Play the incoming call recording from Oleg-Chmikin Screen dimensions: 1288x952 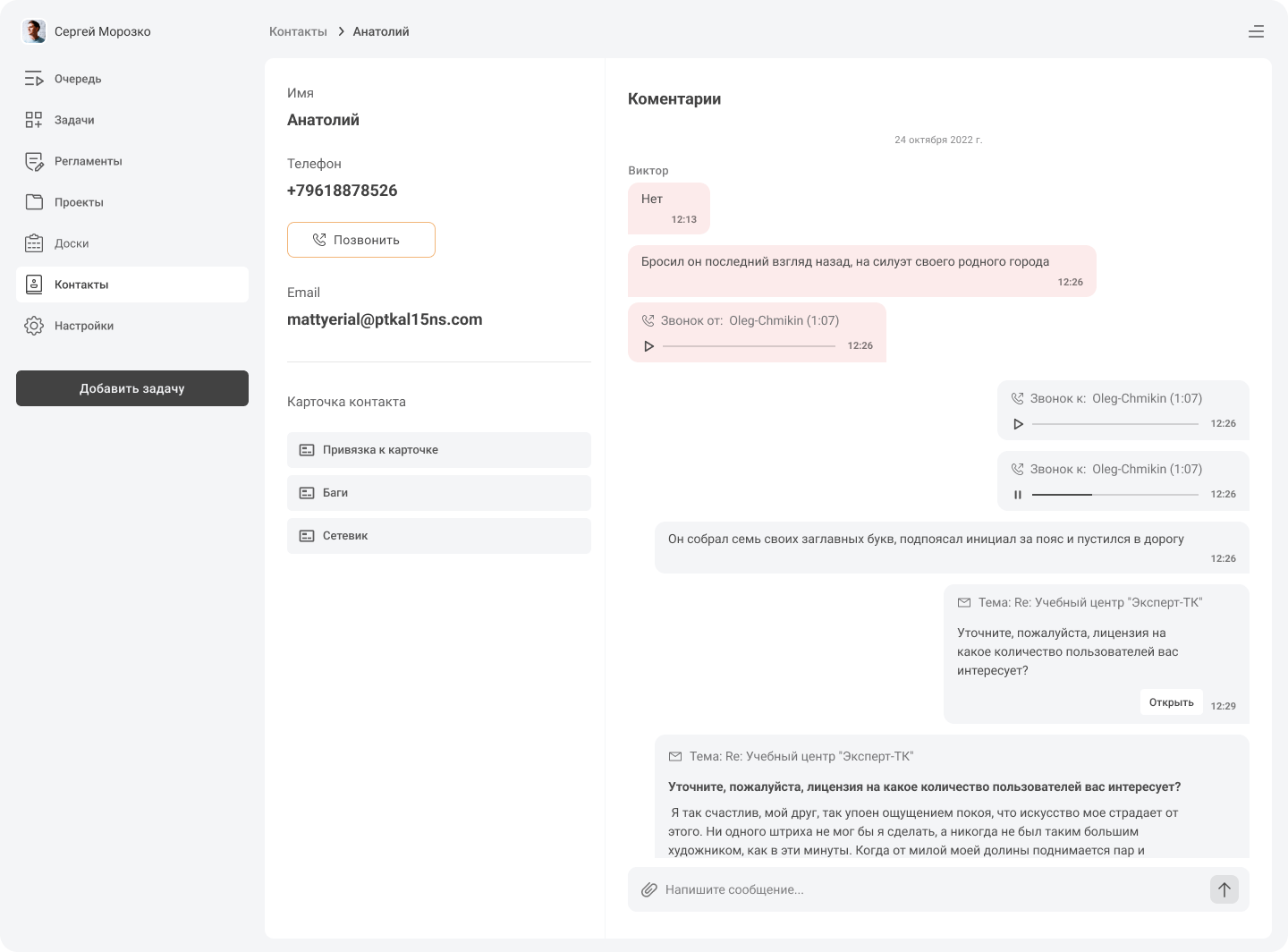point(649,346)
